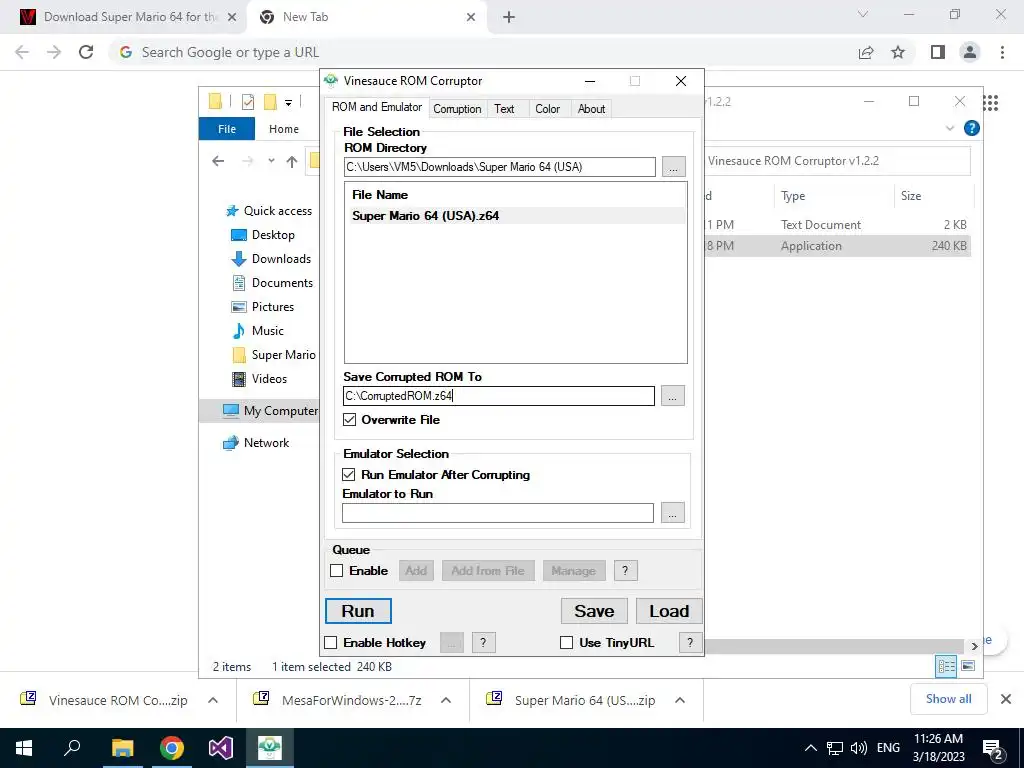
Task: Click the Explorer up-folder arrow
Action: (291, 161)
